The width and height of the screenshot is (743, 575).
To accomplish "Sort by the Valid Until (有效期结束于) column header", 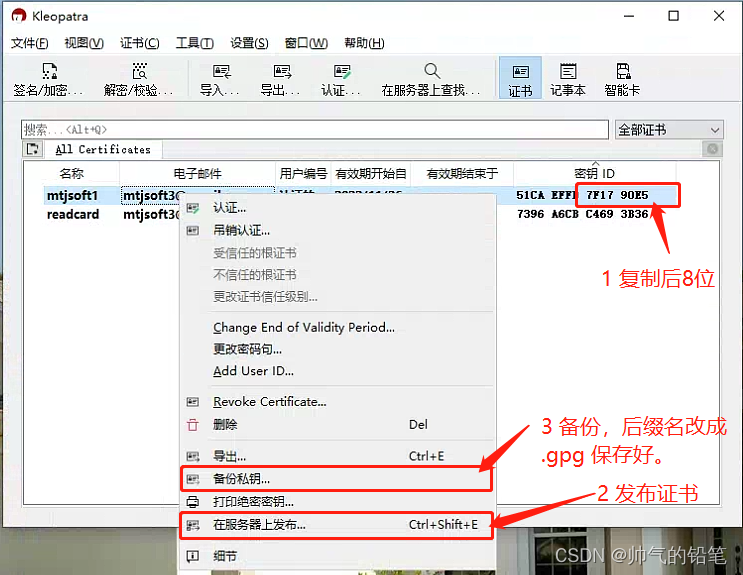I will 462,173.
